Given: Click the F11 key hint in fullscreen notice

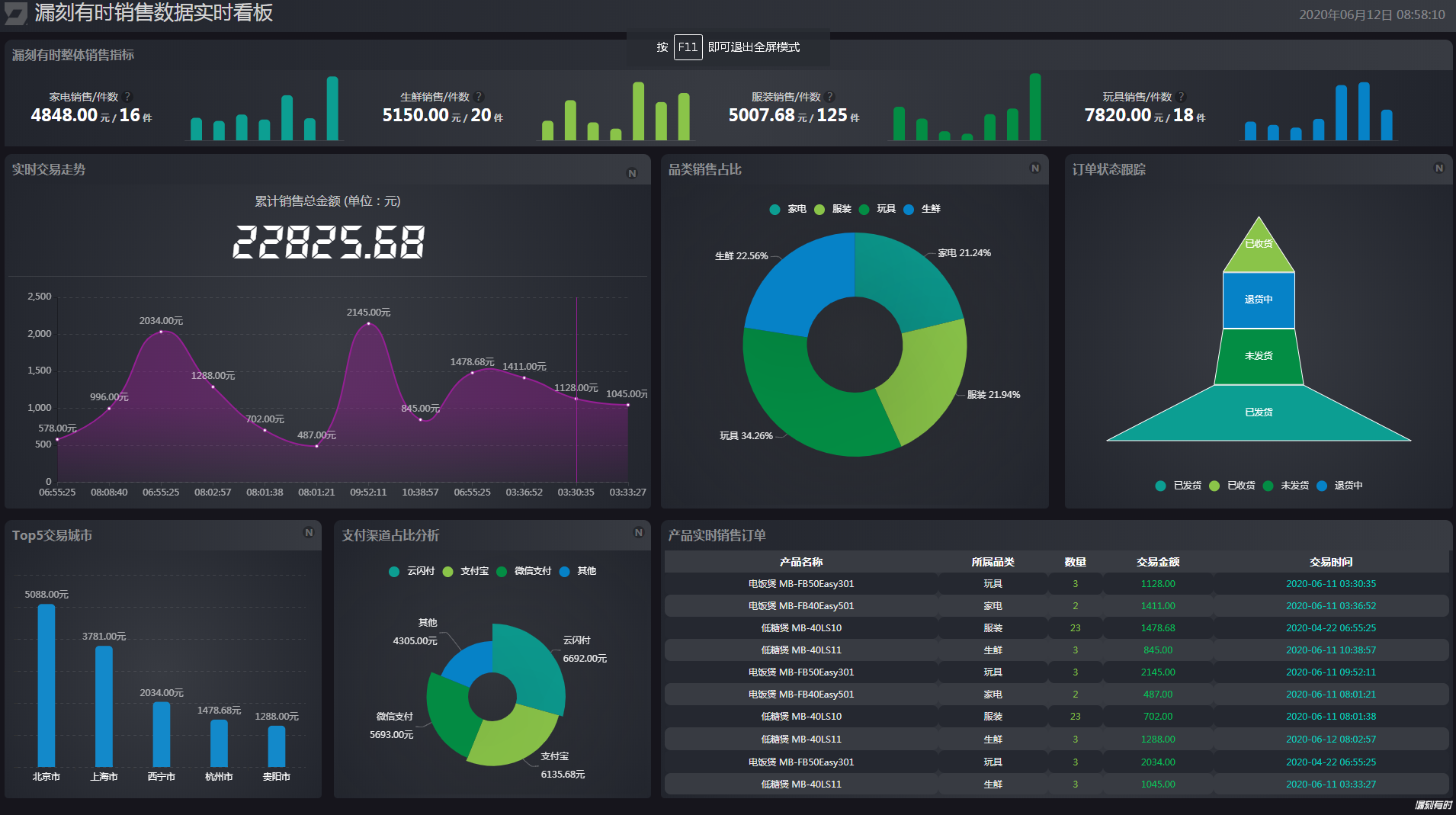Looking at the screenshot, I should tap(688, 47).
